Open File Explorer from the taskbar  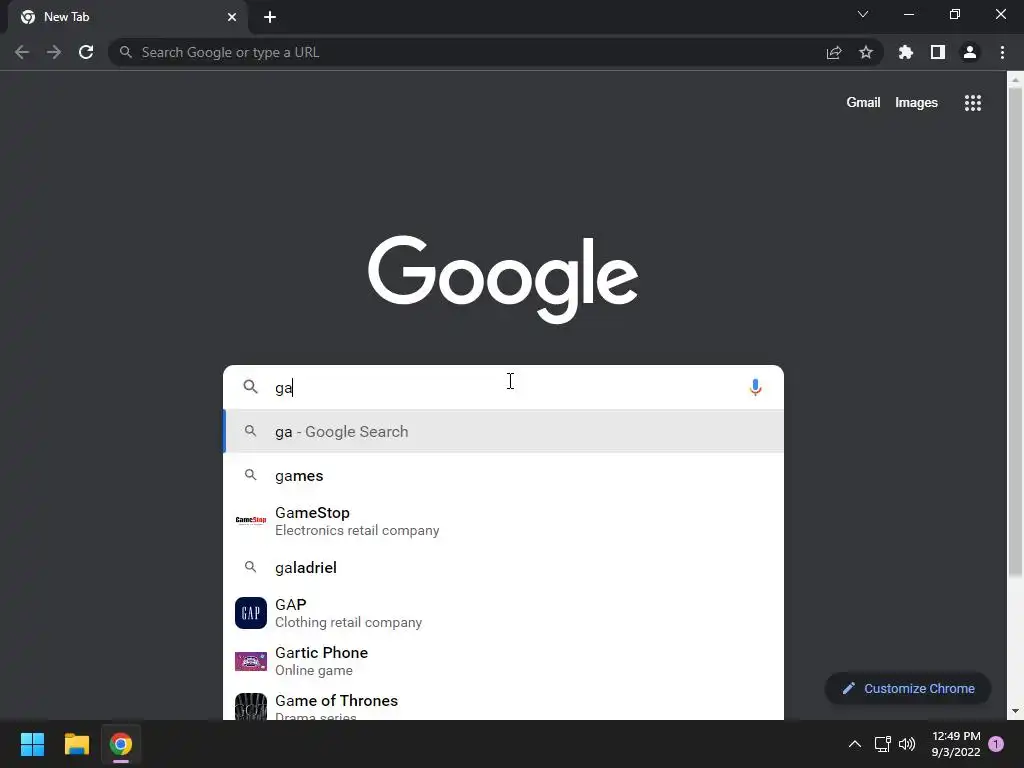coord(76,744)
